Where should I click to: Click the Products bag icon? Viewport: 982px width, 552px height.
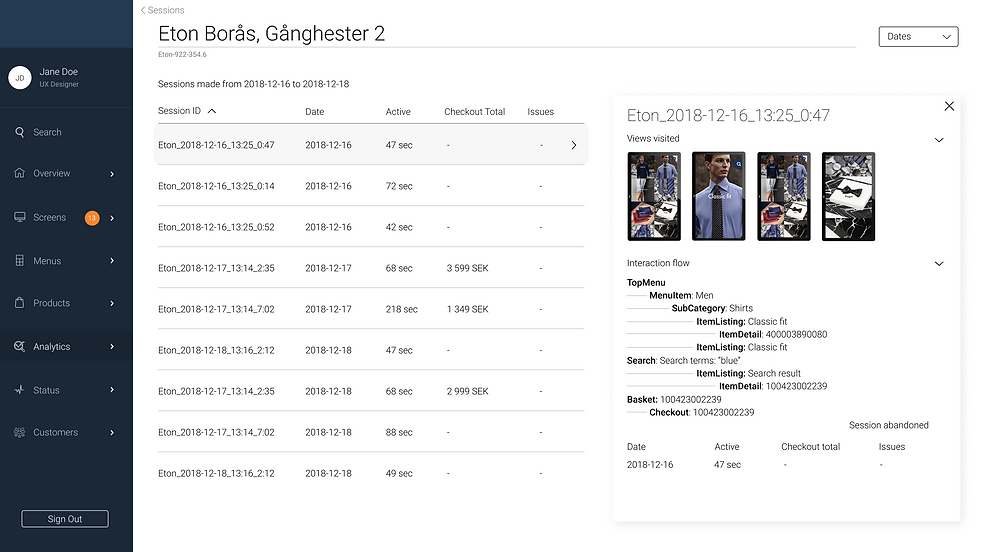19,303
